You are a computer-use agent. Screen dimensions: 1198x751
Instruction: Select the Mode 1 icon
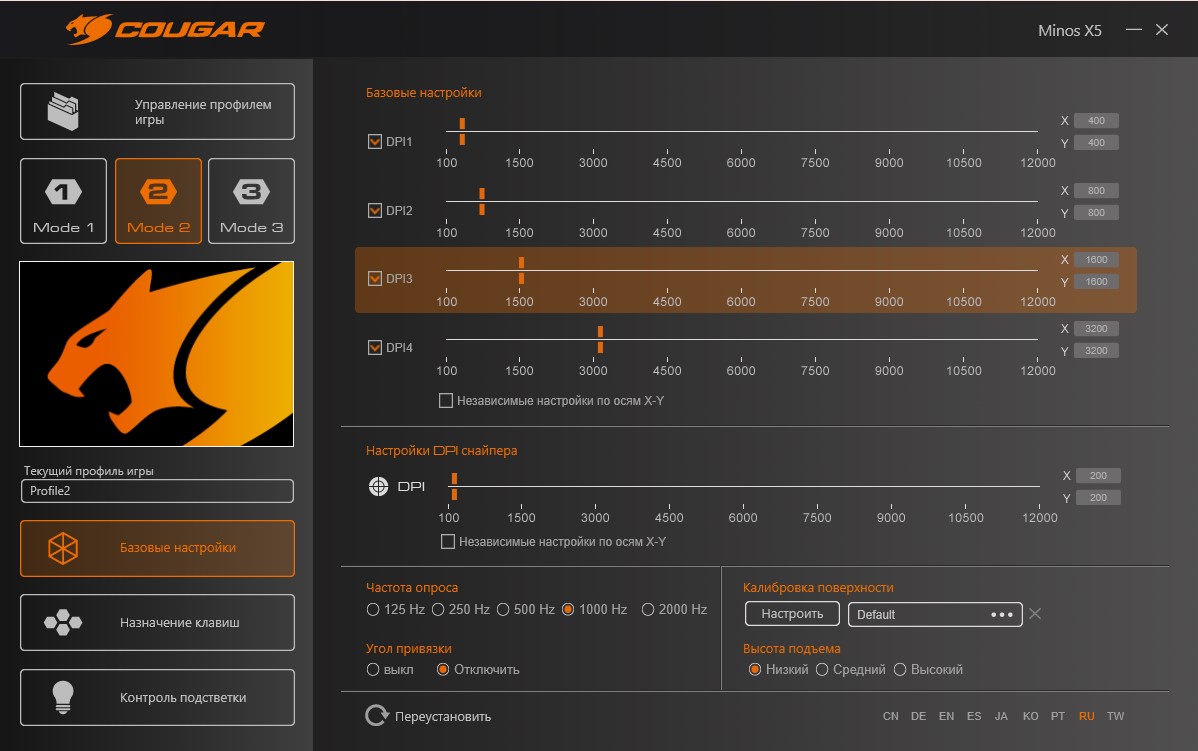[63, 192]
